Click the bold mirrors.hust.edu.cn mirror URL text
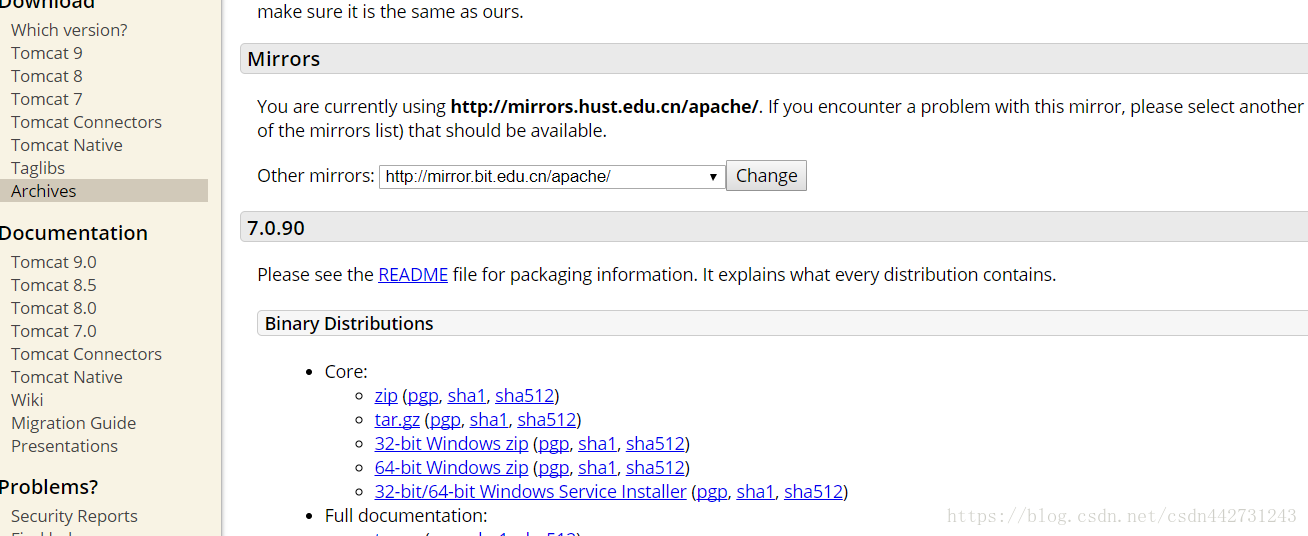Image resolution: width=1308 pixels, height=536 pixels. tap(605, 106)
